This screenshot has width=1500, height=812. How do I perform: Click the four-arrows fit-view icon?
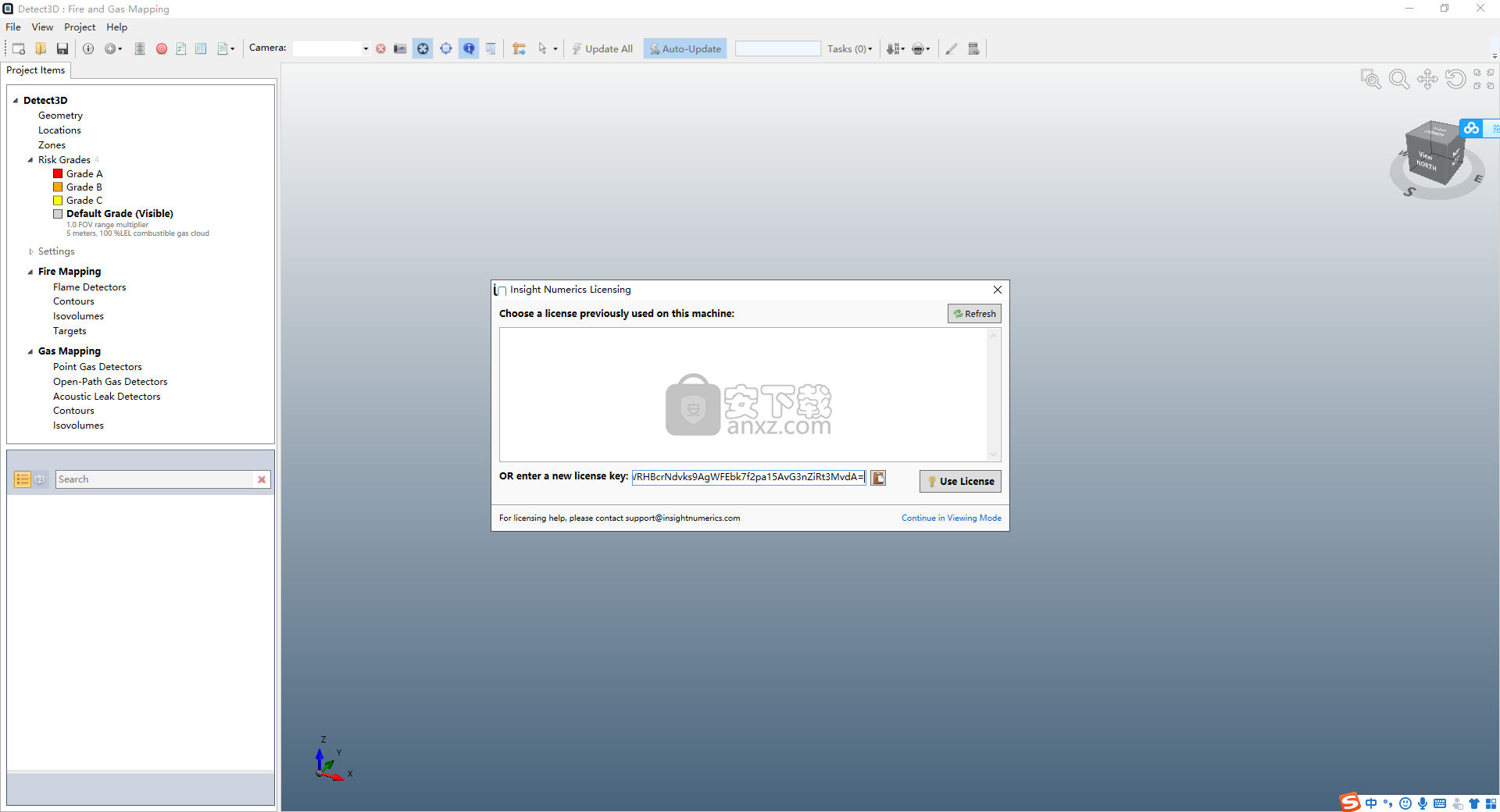click(x=1484, y=79)
